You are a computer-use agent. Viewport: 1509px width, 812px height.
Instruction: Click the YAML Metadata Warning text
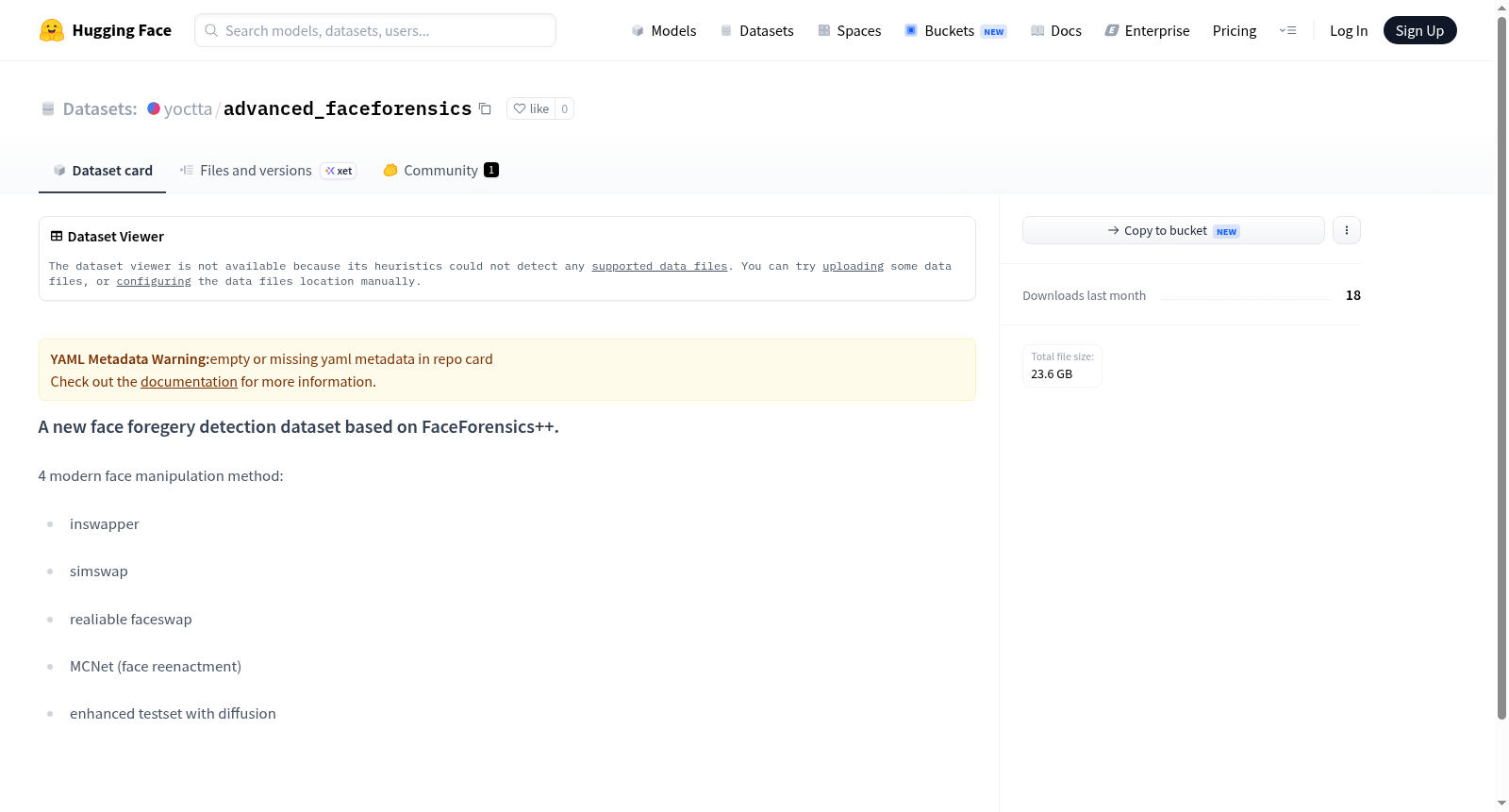pyautogui.click(x=130, y=359)
